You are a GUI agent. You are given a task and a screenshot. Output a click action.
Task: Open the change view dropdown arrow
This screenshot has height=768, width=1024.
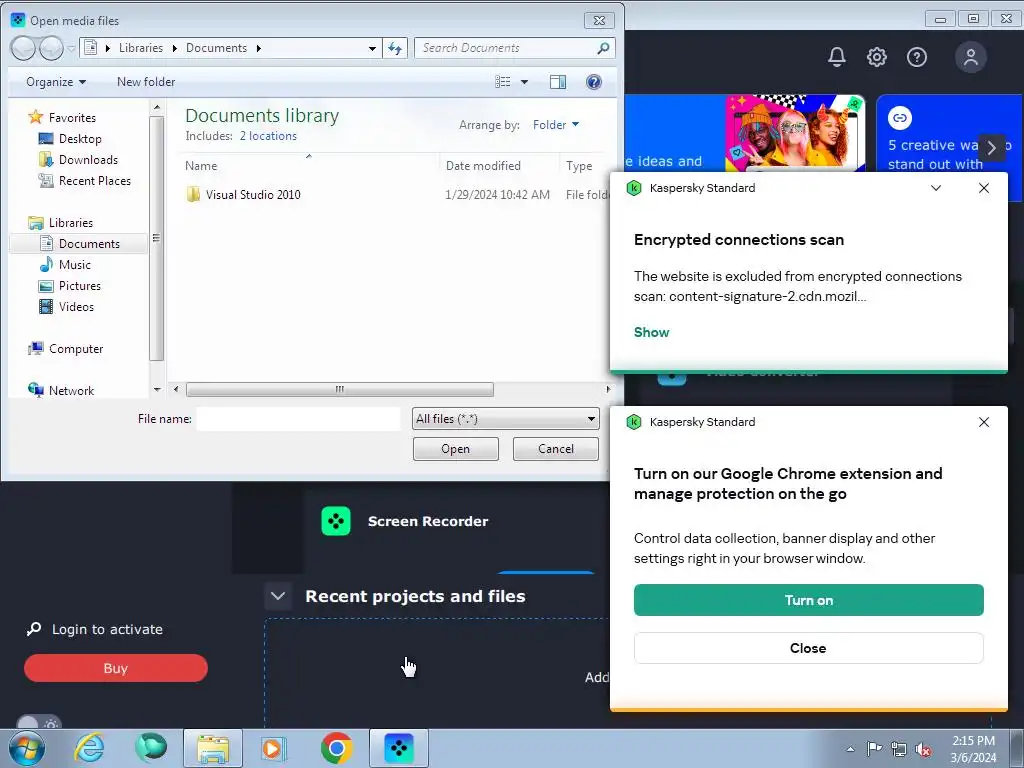524,82
